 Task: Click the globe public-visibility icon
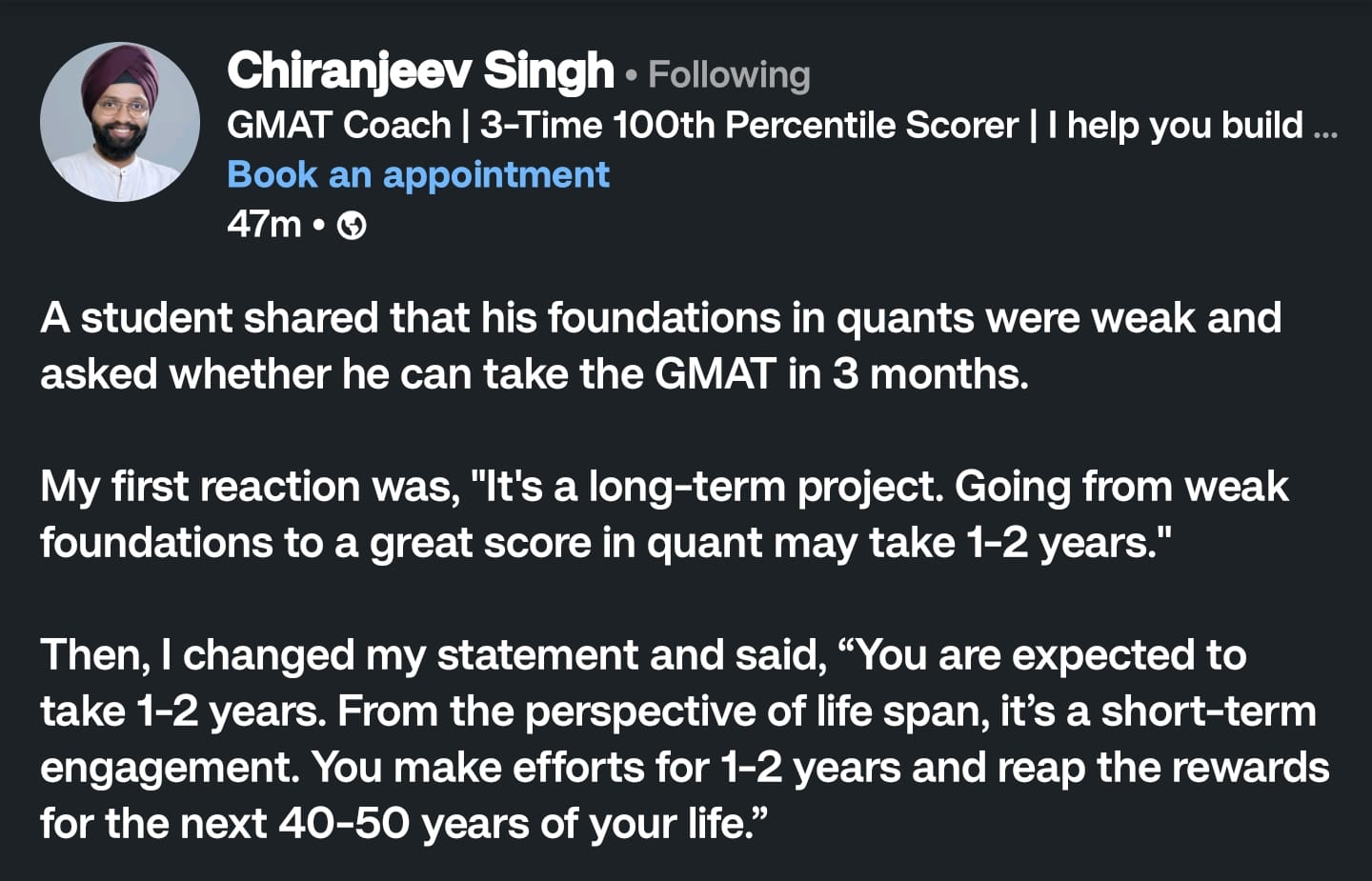coord(352,226)
